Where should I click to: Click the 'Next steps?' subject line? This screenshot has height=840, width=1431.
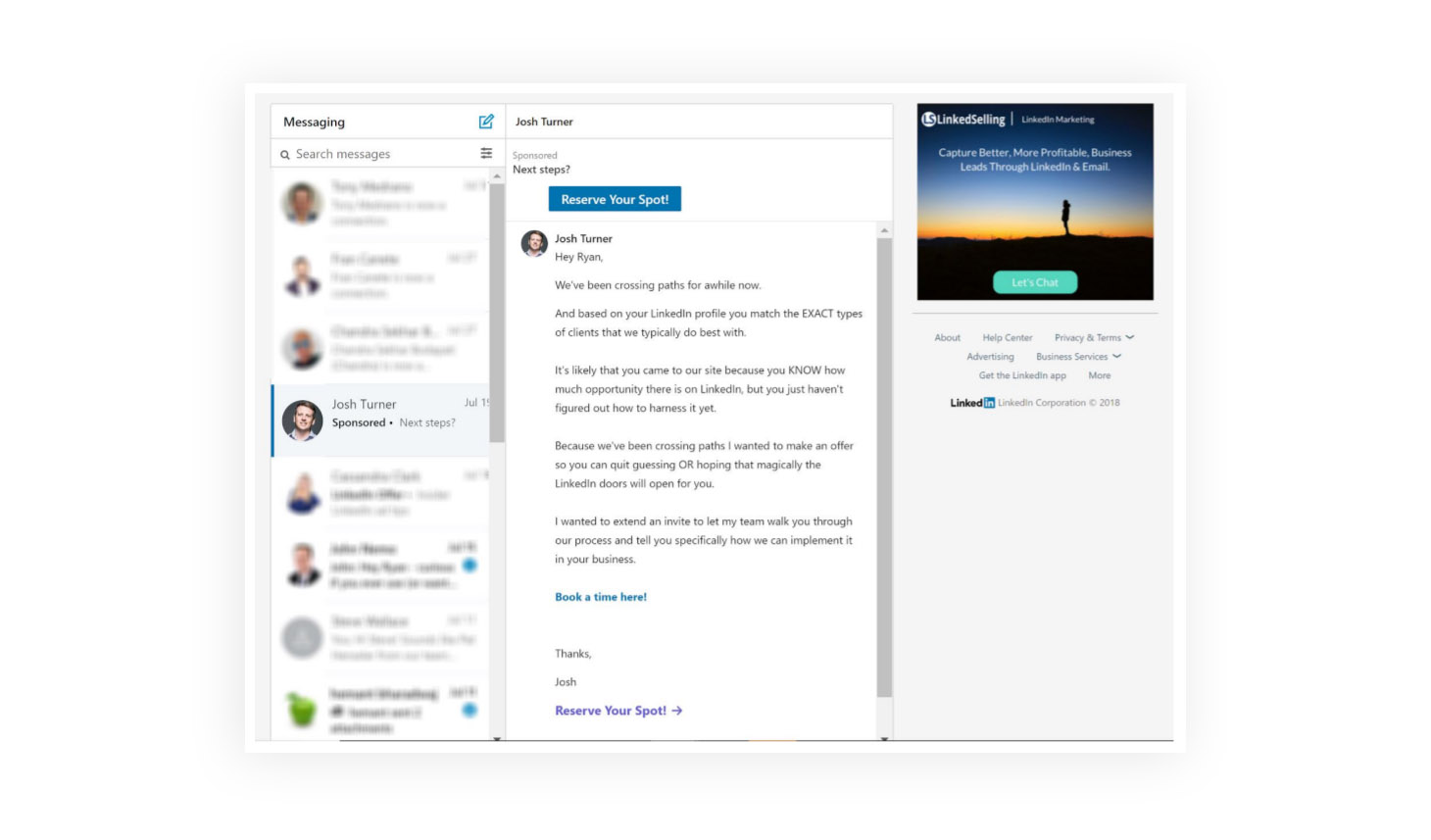click(x=541, y=170)
